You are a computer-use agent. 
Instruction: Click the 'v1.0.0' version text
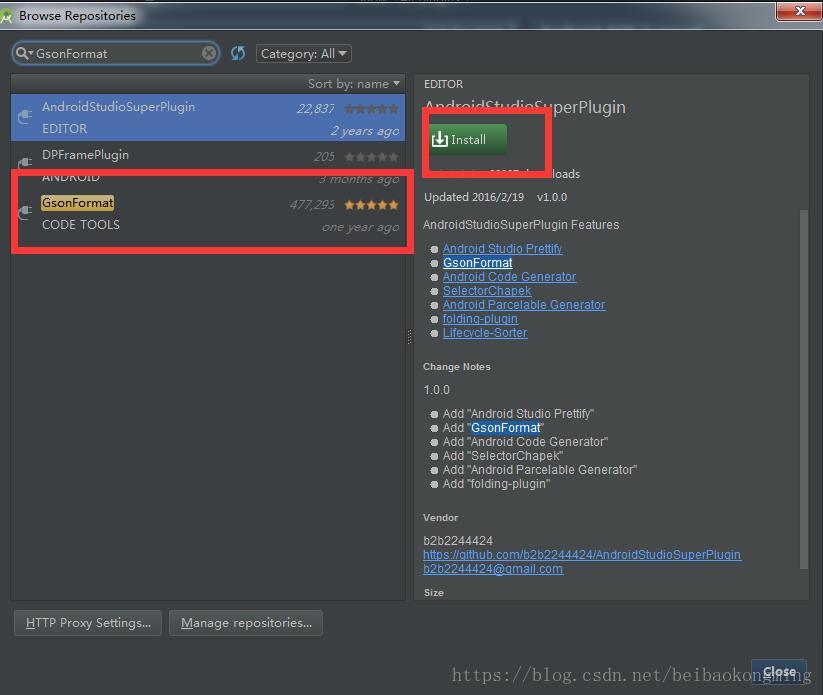click(x=552, y=197)
